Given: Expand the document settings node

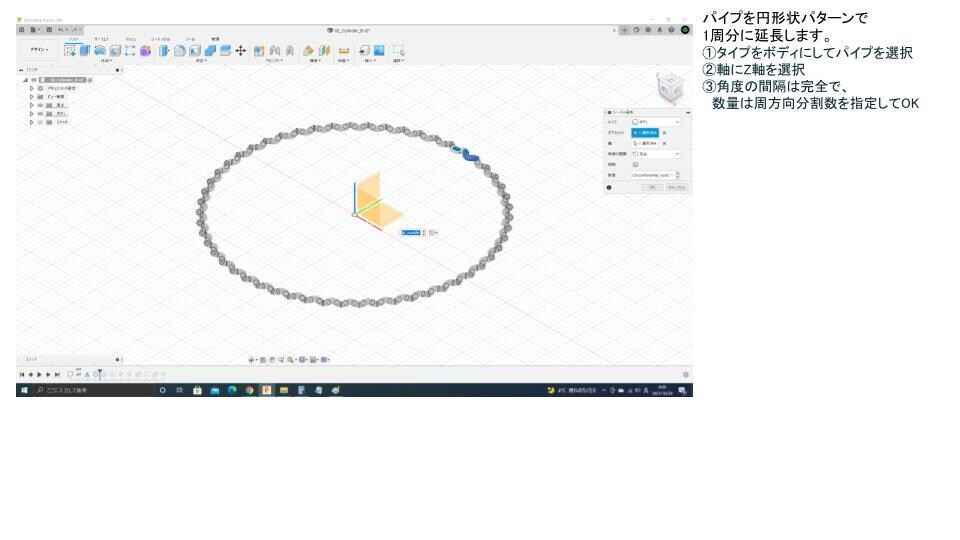Looking at the screenshot, I should tap(31, 88).
